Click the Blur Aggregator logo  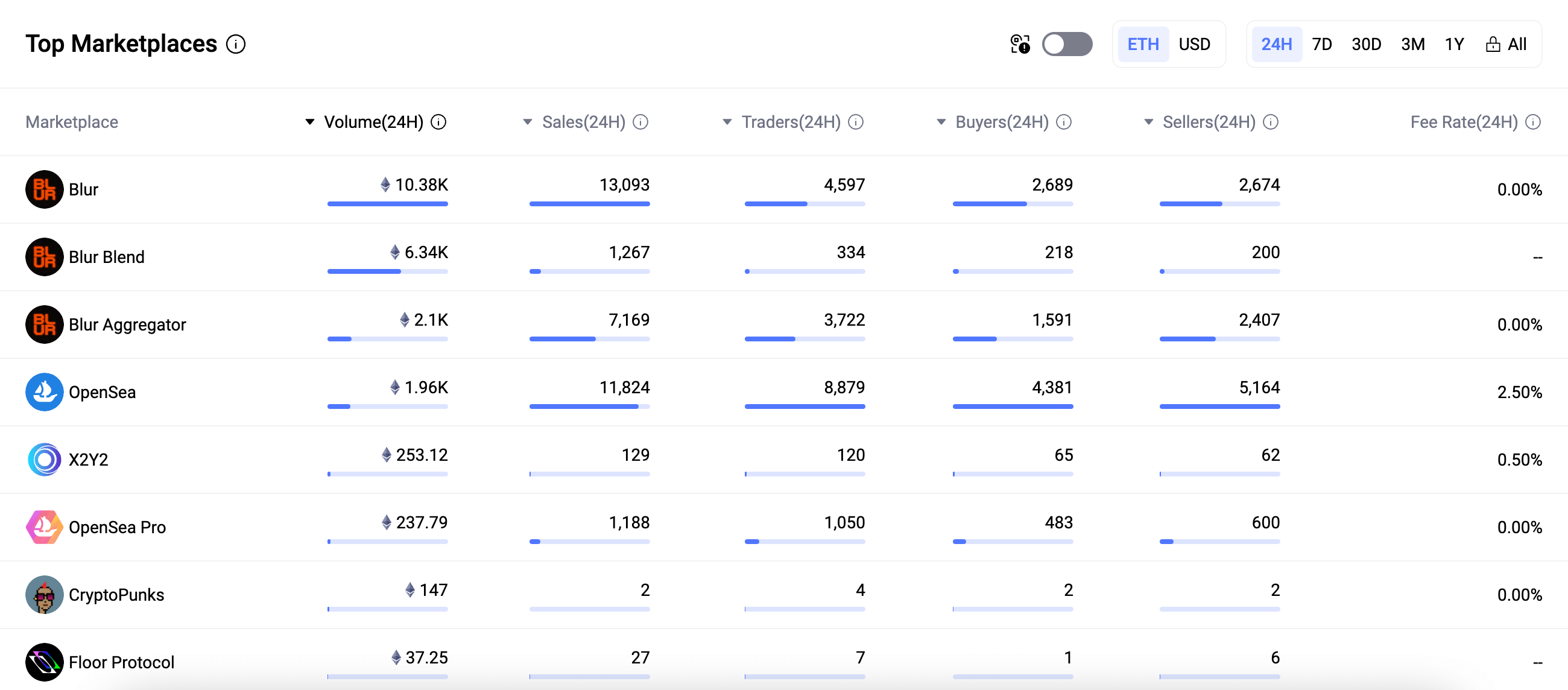click(x=45, y=324)
